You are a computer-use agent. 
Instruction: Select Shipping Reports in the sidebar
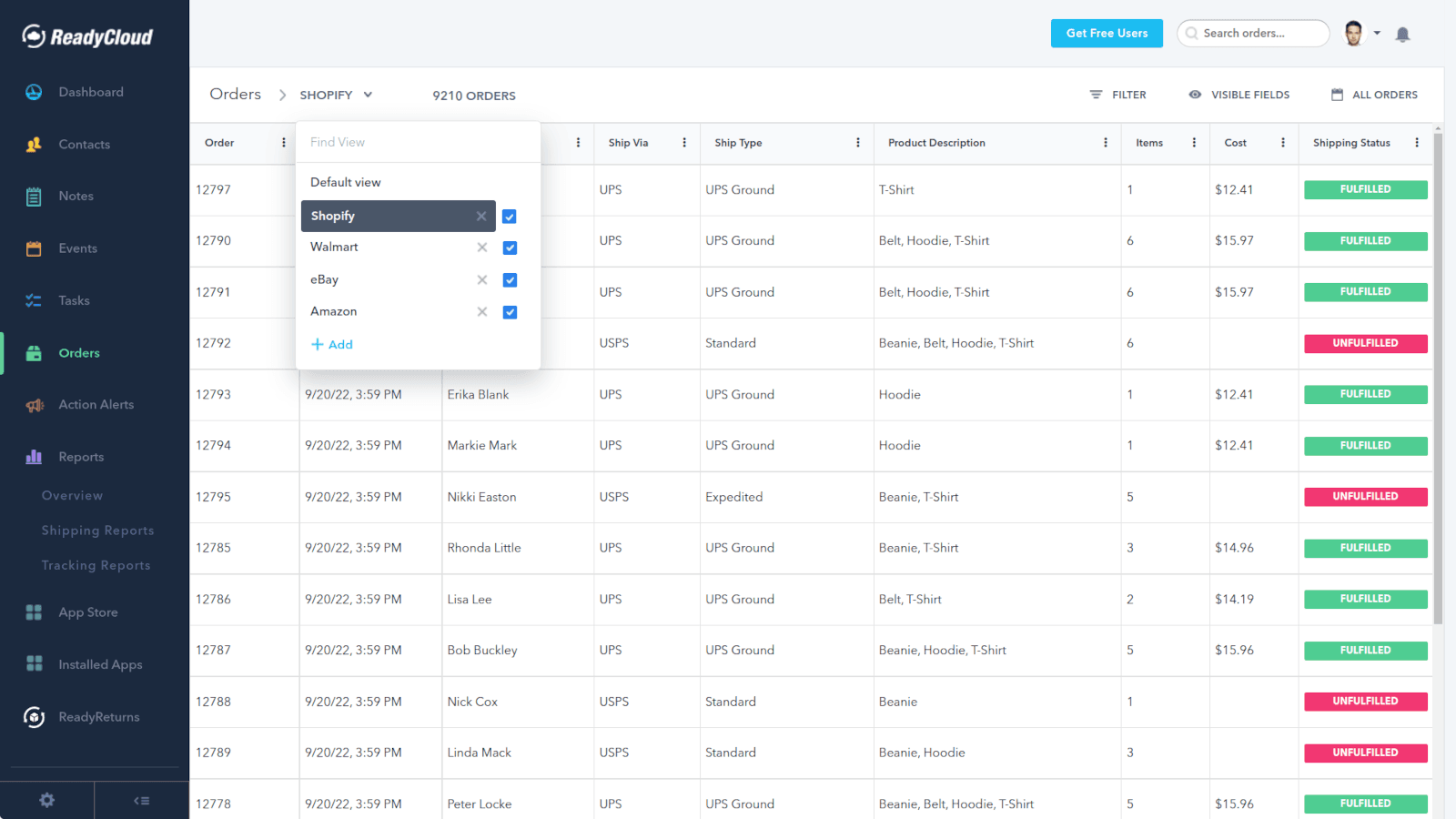pos(97,530)
